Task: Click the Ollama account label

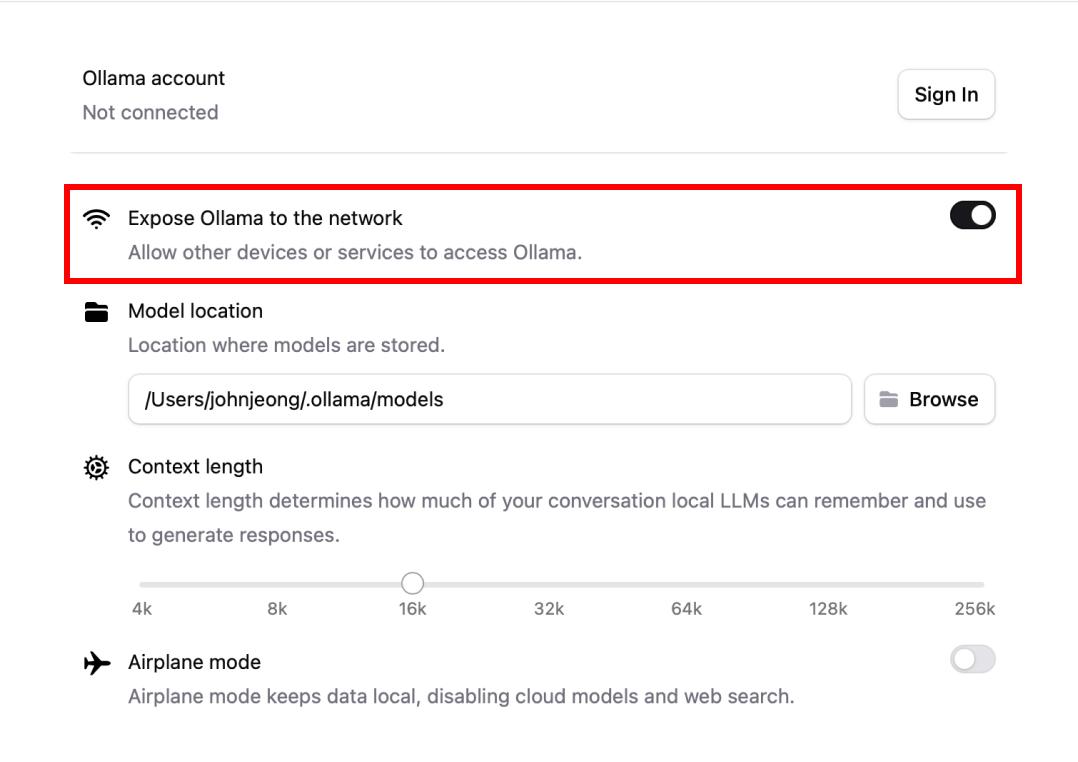Action: tap(153, 78)
